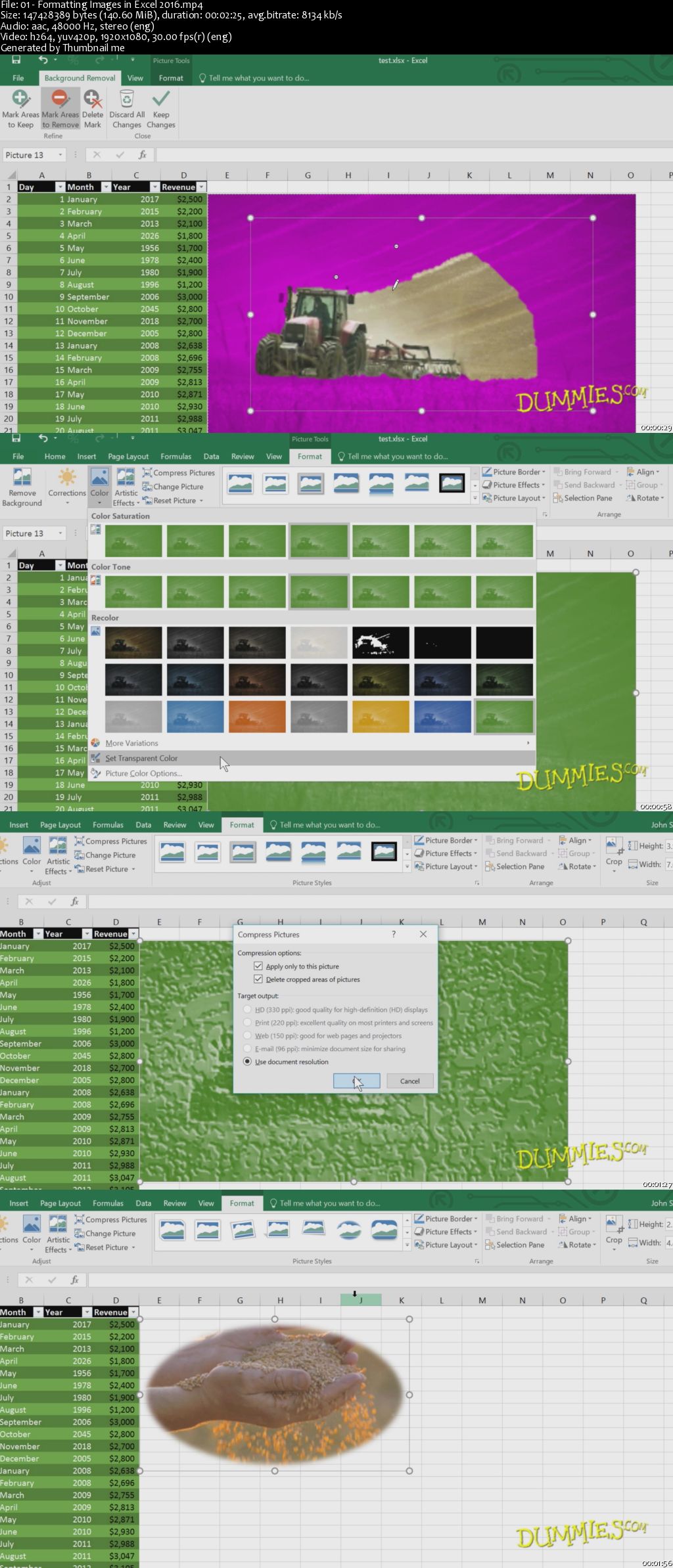
Task: Click the Remove Background ribbon button
Action: (x=22, y=488)
